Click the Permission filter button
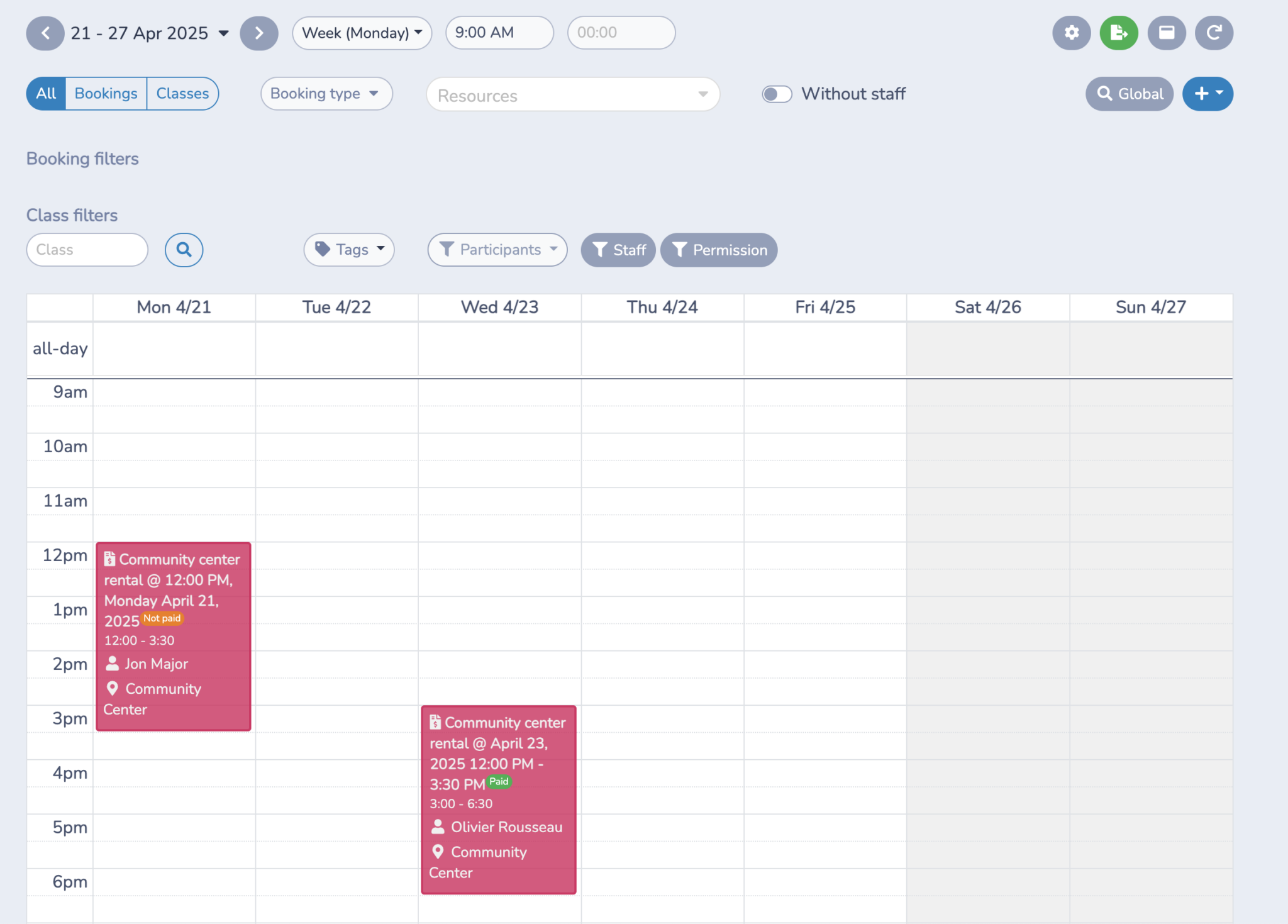1288x924 pixels. [719, 250]
